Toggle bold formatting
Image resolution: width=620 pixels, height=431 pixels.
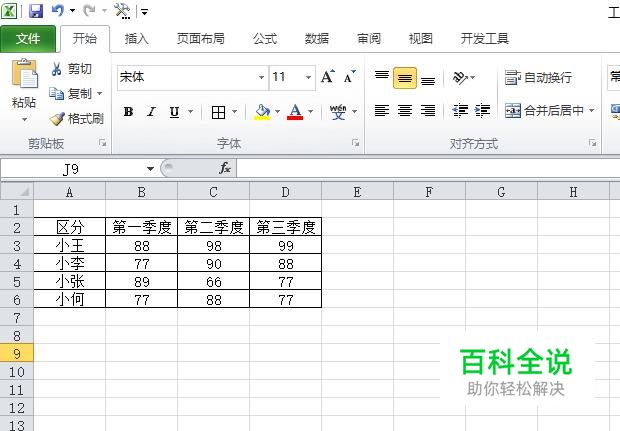(128, 112)
